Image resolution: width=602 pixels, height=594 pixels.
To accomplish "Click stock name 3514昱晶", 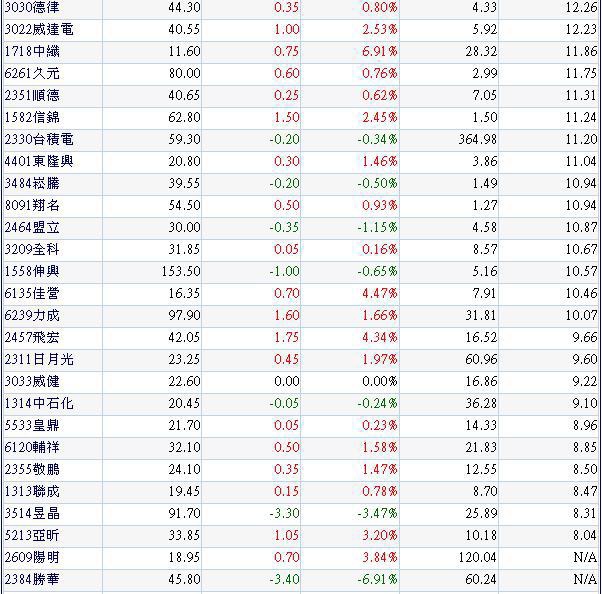I will tap(32, 513).
